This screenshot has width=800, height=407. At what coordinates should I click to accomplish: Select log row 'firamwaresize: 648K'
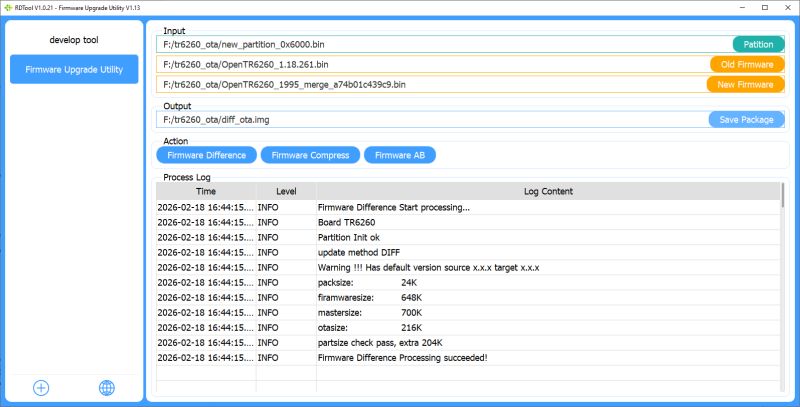coord(468,297)
